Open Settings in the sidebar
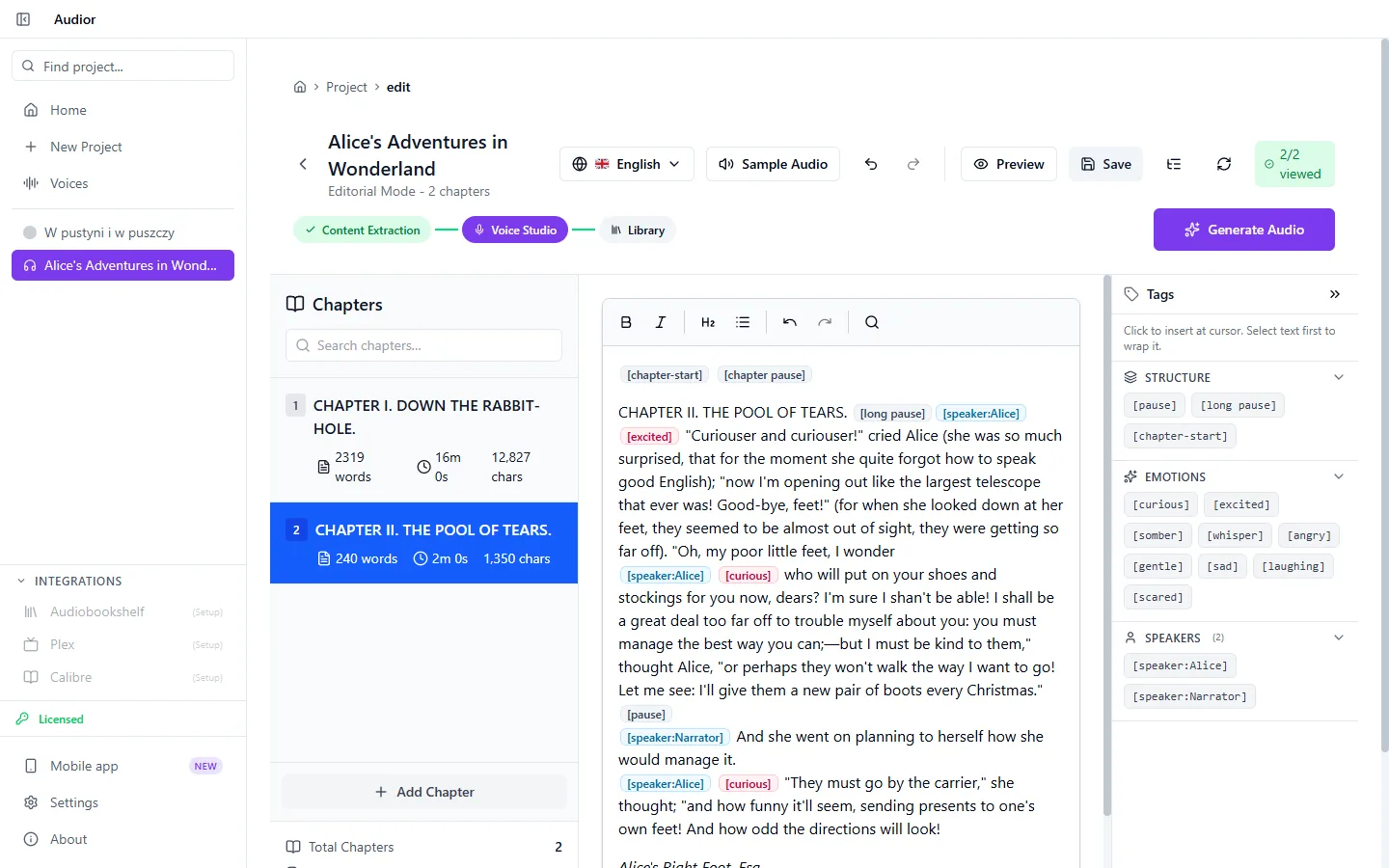This screenshot has height=868, width=1389. tap(123, 802)
